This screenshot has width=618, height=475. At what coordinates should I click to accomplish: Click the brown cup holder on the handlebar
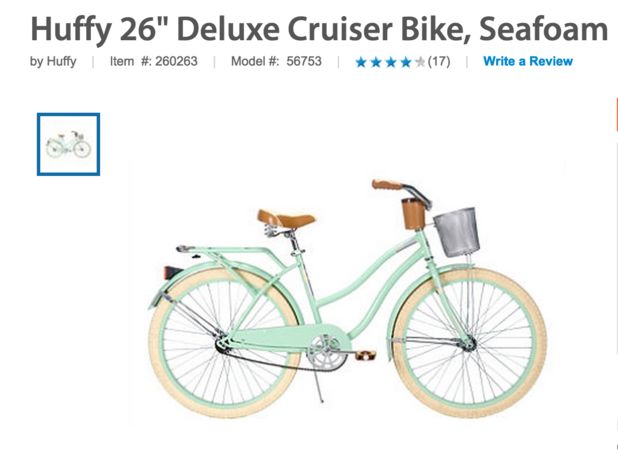pyautogui.click(x=413, y=214)
